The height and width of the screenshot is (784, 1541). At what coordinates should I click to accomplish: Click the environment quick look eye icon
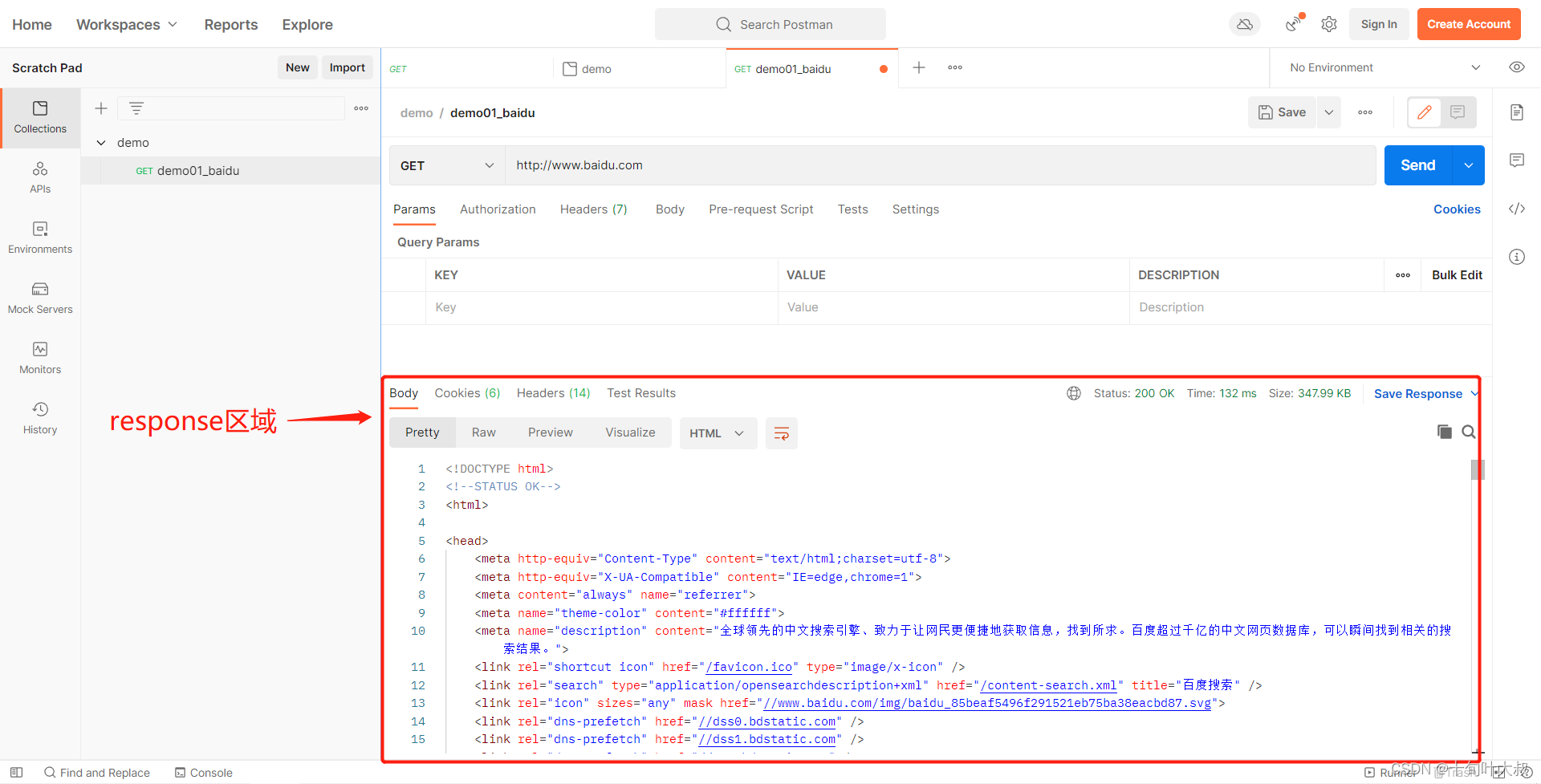click(x=1517, y=67)
